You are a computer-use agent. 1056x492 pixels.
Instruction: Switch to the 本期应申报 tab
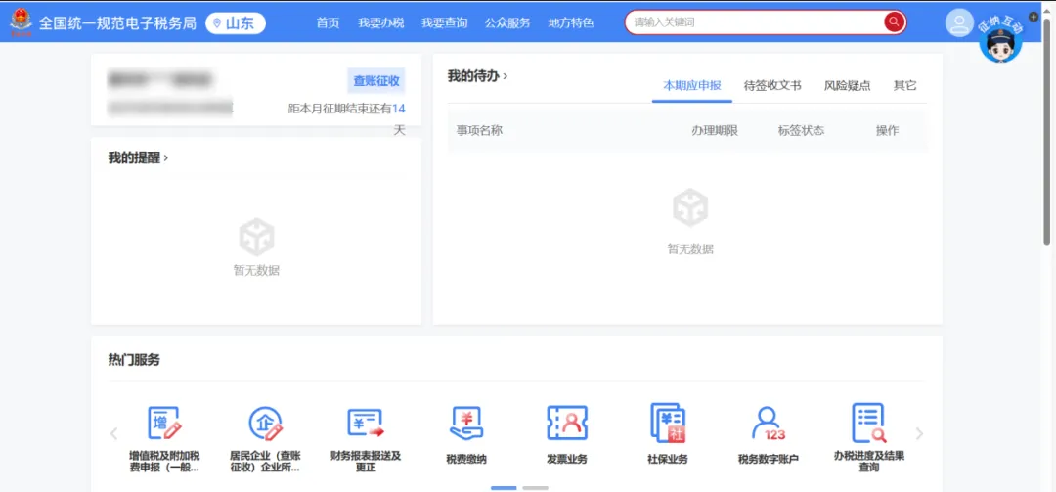692,85
